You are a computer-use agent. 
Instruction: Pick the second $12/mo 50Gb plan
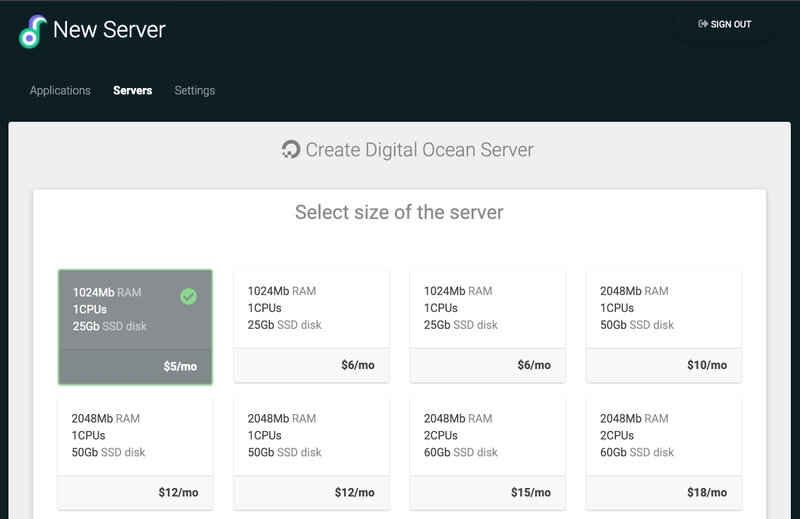[x=311, y=453]
